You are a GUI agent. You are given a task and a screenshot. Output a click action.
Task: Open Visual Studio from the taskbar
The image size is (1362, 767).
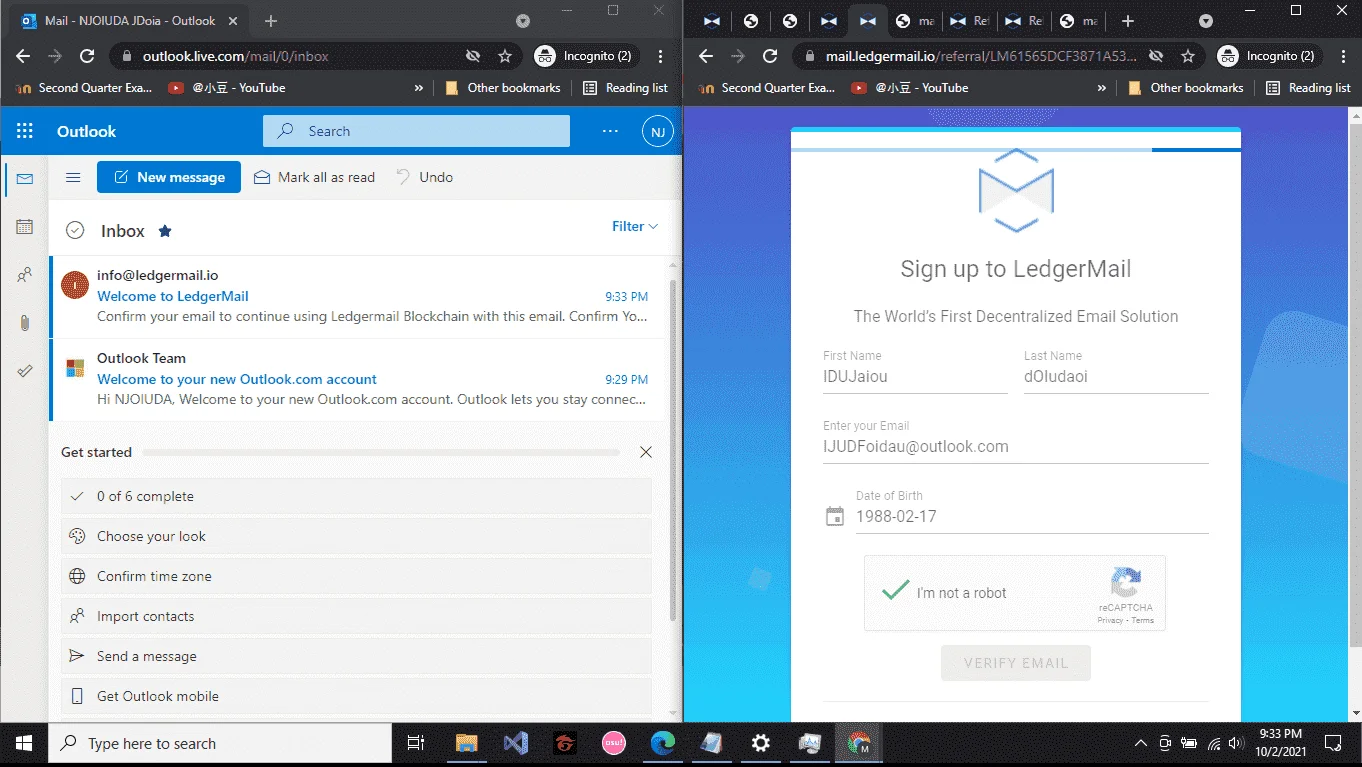[516, 743]
